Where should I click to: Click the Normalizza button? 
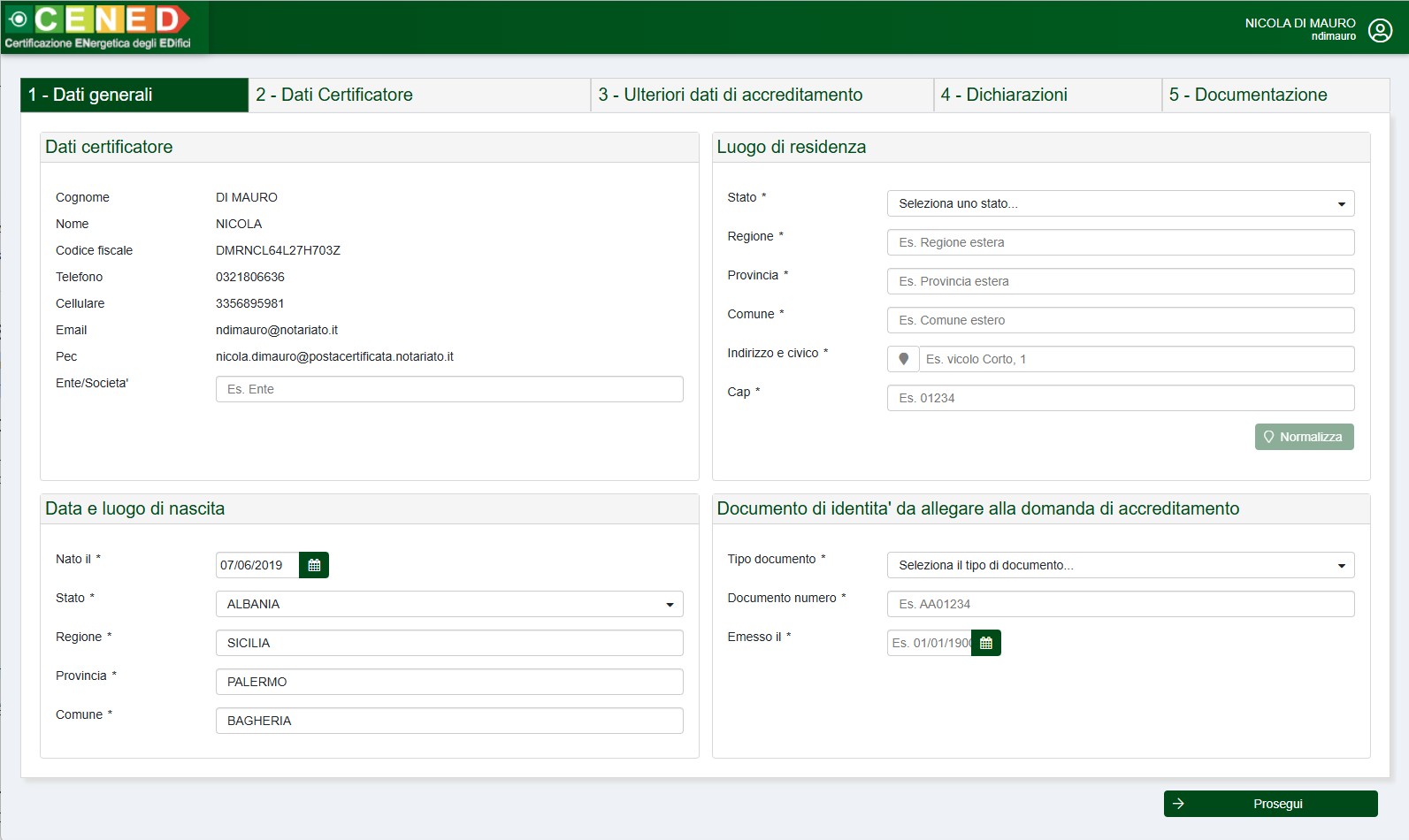tap(1305, 437)
